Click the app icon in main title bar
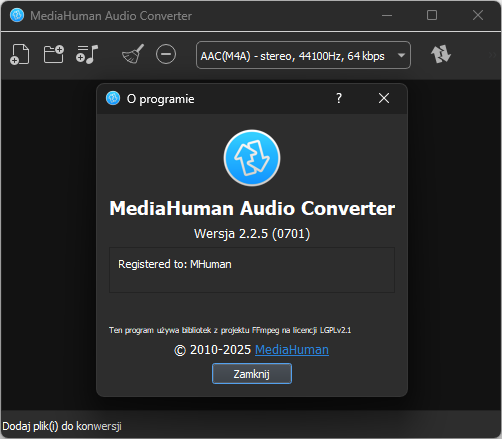502x439 pixels. pos(17,15)
